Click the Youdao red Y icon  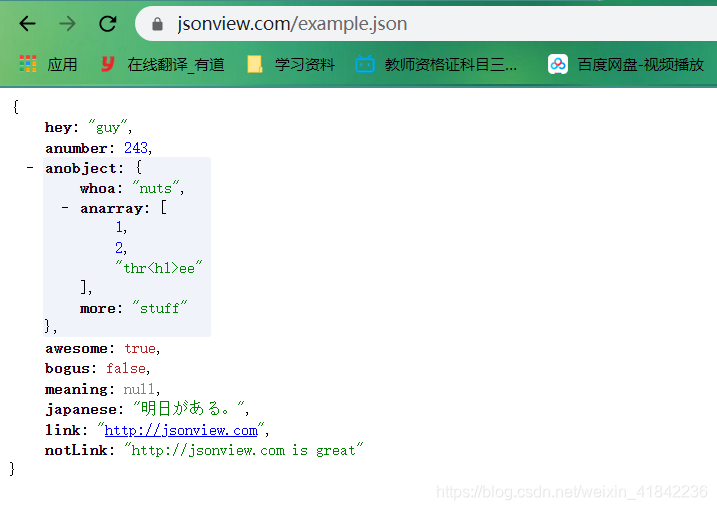(107, 64)
